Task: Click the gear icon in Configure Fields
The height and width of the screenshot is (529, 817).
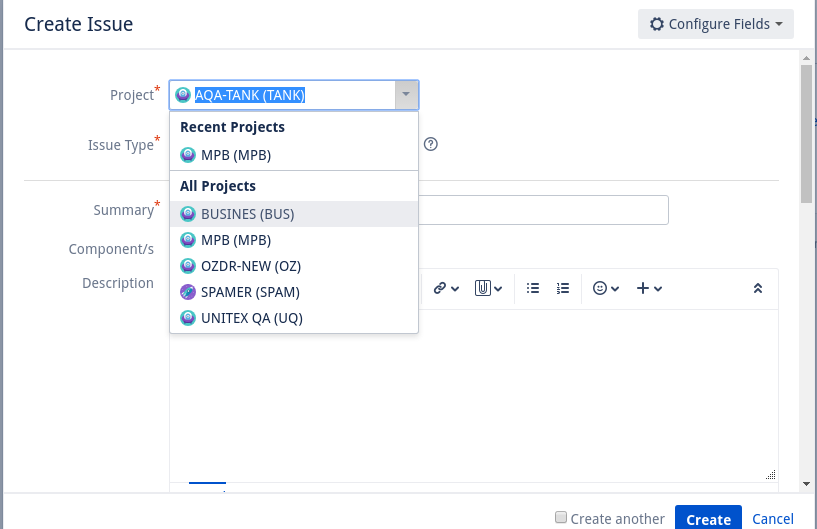Action: point(657,24)
